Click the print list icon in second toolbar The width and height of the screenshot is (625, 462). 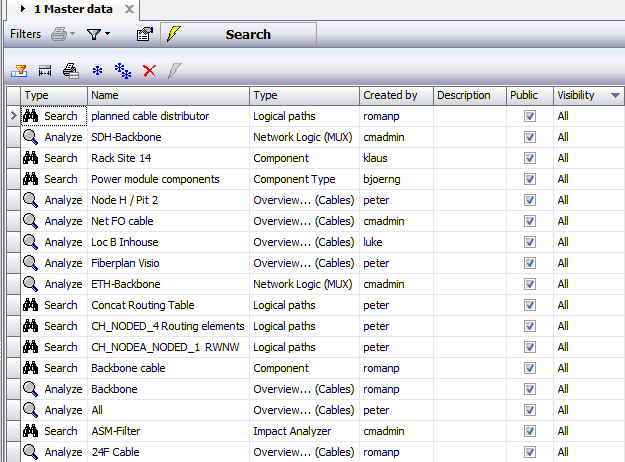(x=71, y=71)
